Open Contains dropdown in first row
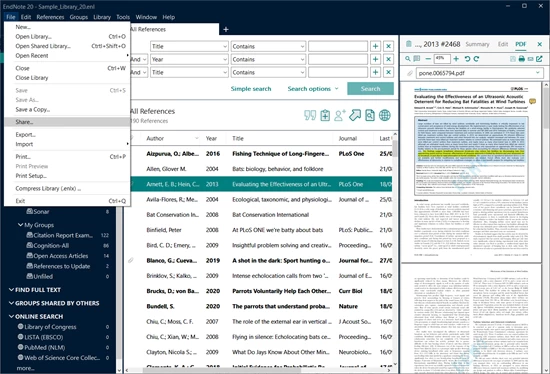Screen dimensions: 550x374 [x=302, y=46]
